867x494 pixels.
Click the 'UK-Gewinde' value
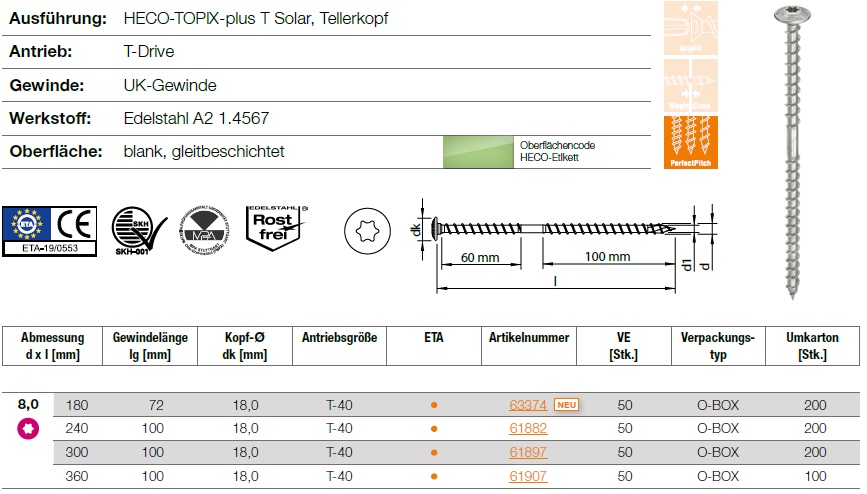[170, 86]
